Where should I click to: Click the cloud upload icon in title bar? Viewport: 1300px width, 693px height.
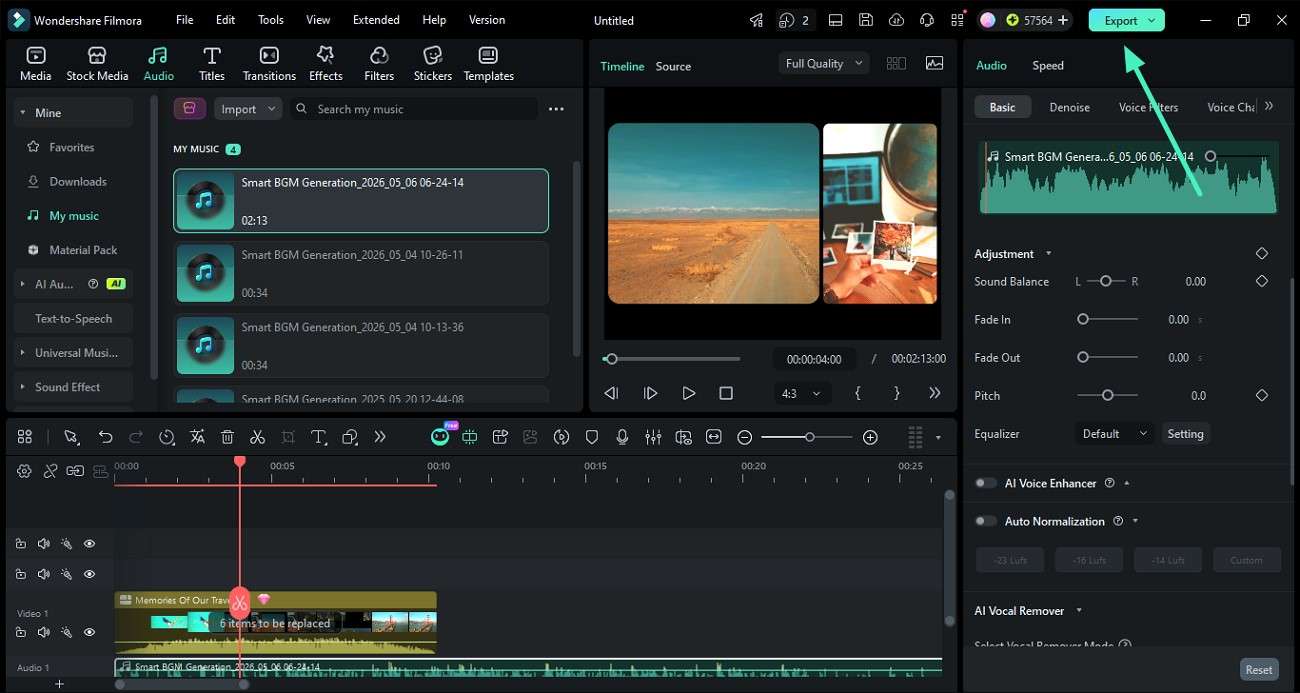pos(896,20)
